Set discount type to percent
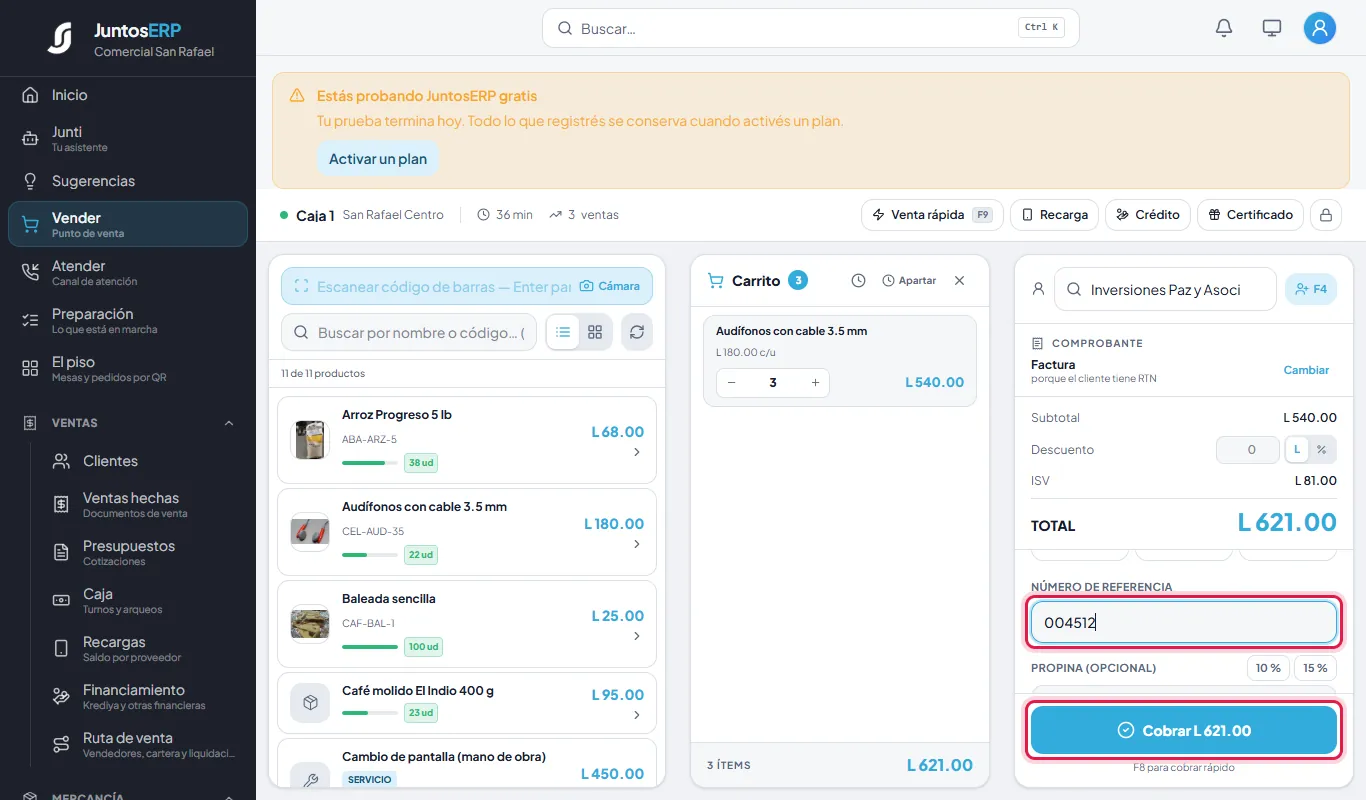 pos(1321,450)
